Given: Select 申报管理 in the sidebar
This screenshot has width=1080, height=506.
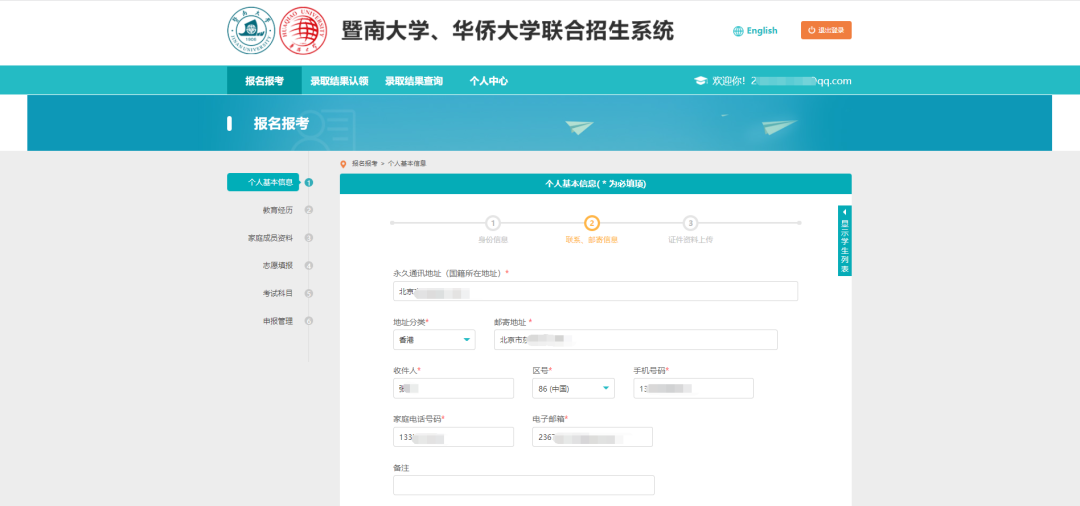Looking at the screenshot, I should (278, 321).
